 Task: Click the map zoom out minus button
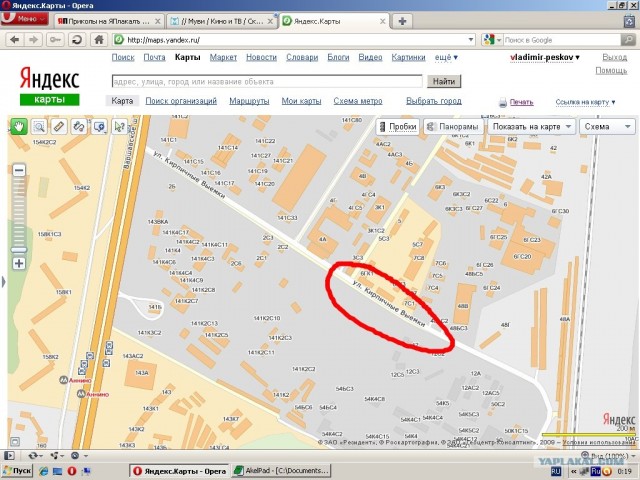pos(19,170)
